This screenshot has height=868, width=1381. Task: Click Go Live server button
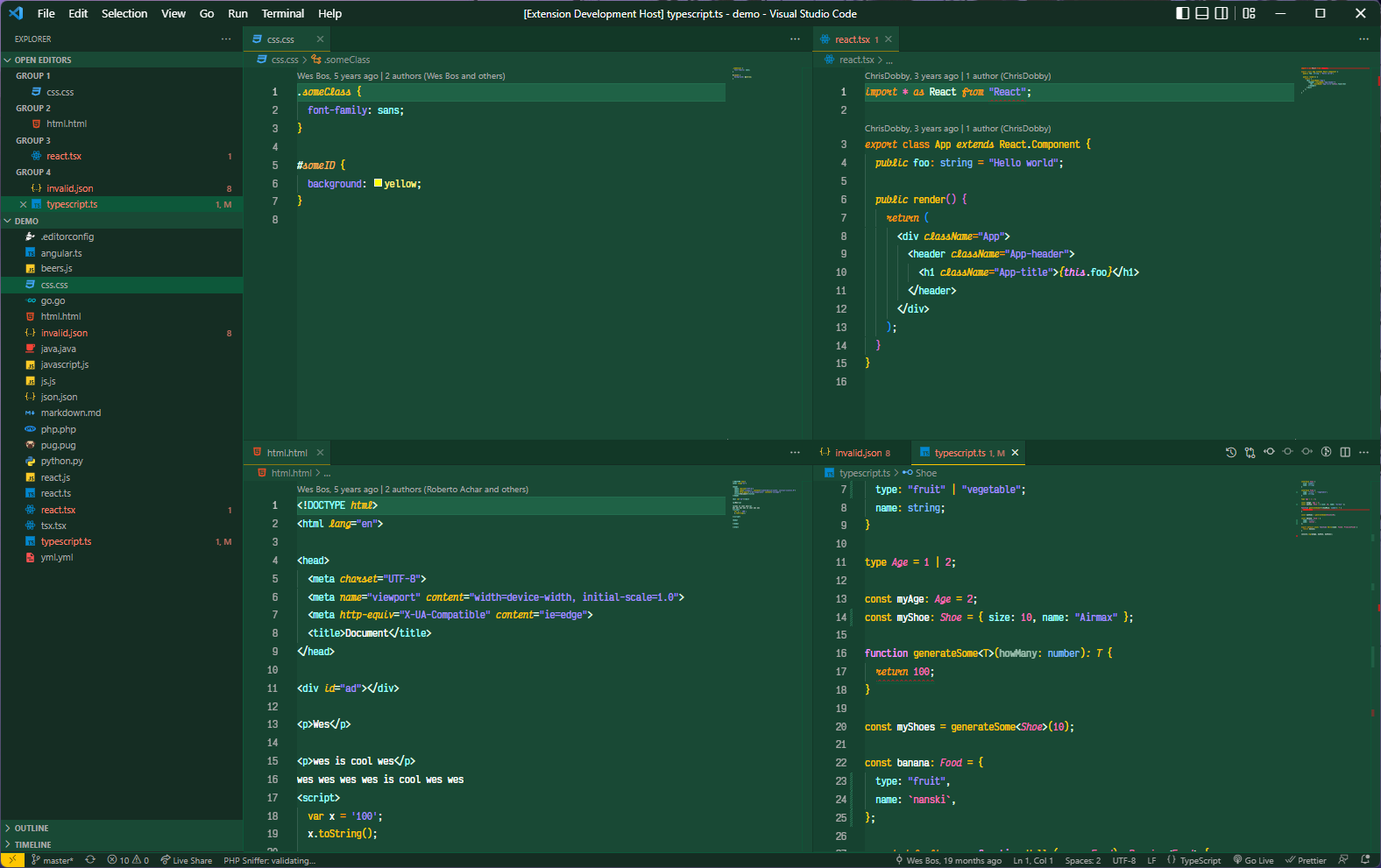[1254, 860]
